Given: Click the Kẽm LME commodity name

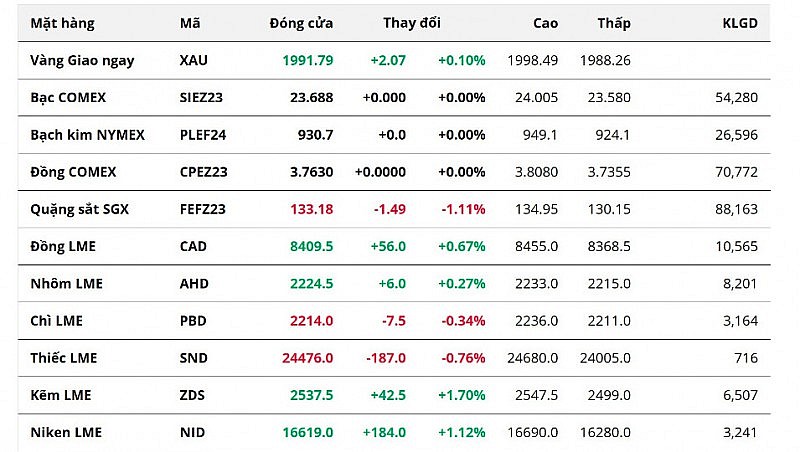Looking at the screenshot, I should (60, 395).
